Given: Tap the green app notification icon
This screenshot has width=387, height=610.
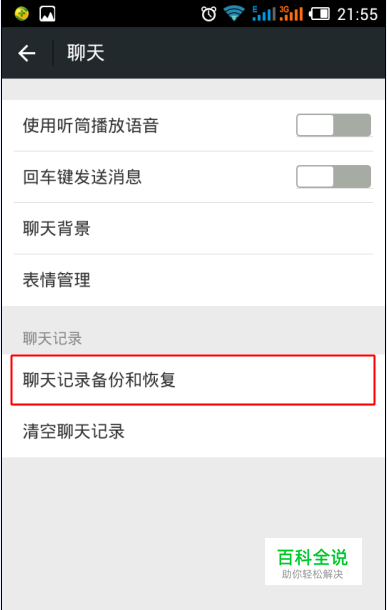Looking at the screenshot, I should 21,14.
